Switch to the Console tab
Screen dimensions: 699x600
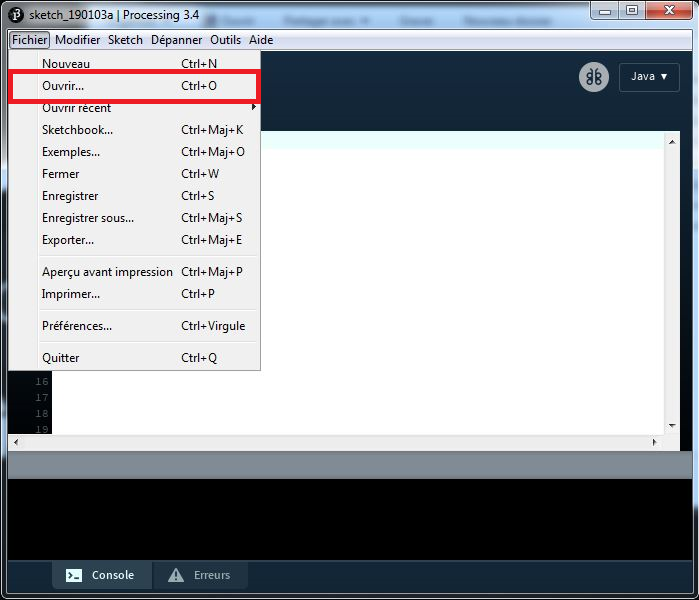click(x=102, y=575)
